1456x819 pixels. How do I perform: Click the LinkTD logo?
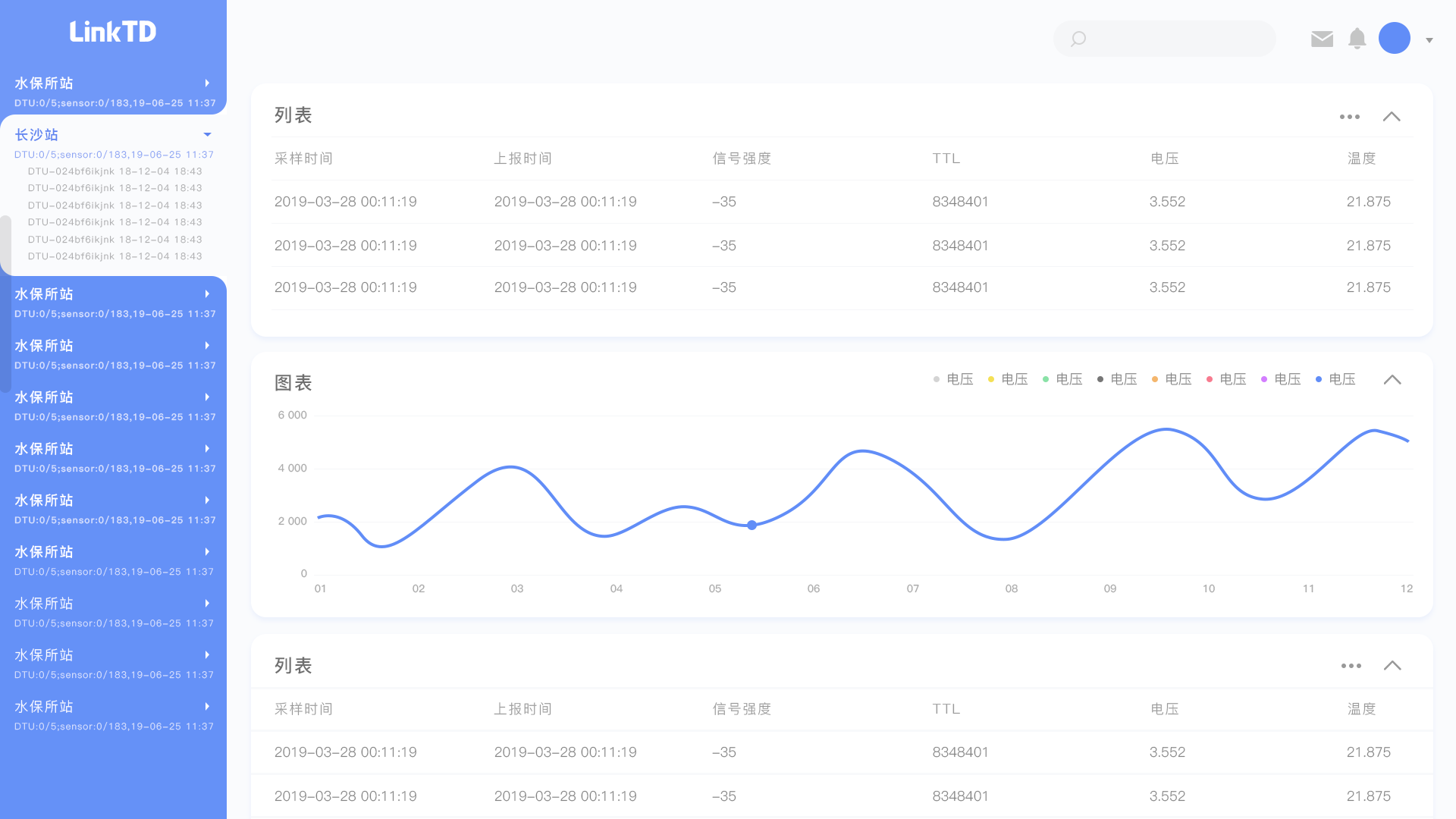coord(113,32)
